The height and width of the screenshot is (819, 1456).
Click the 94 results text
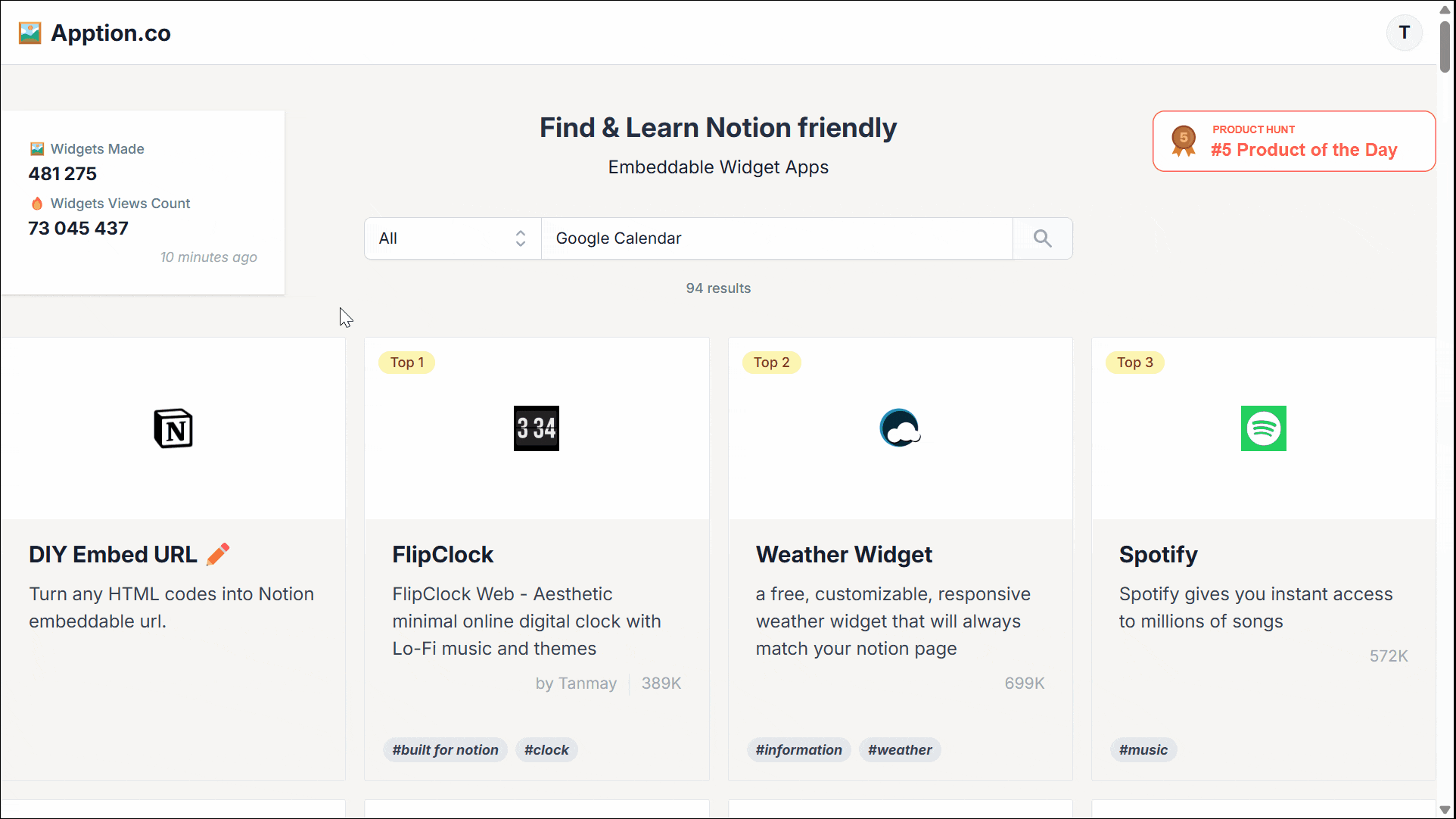click(718, 288)
